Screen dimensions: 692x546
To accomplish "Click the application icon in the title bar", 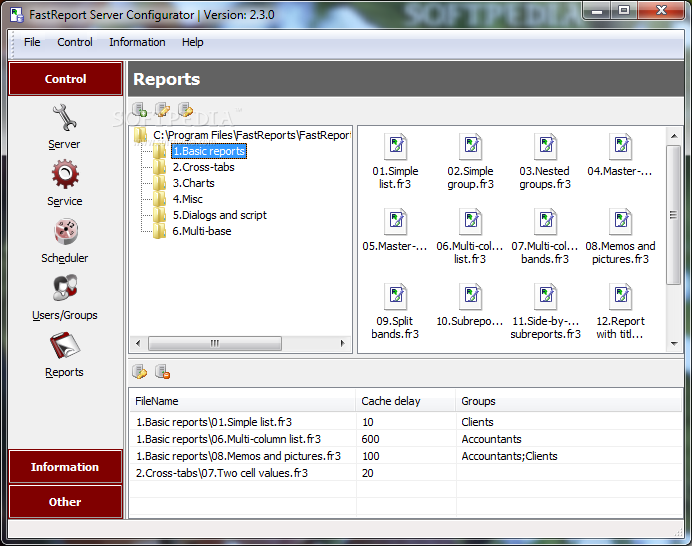I will tap(17, 15).
